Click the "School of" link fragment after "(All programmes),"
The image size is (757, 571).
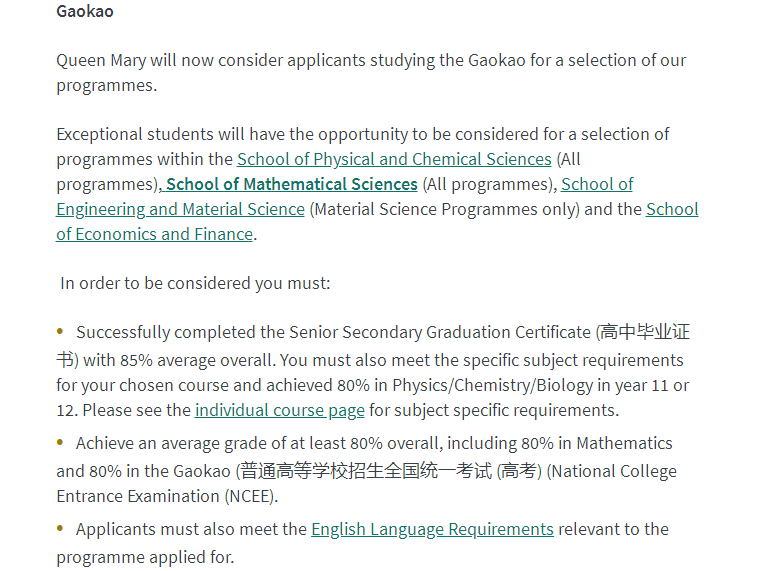[x=597, y=184]
